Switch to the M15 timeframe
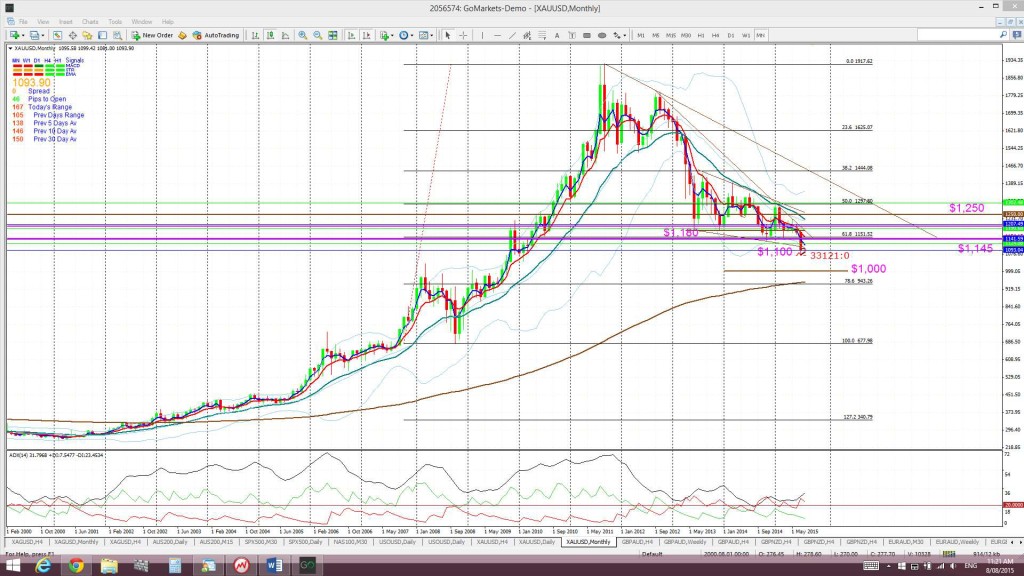This screenshot has height=576, width=1024. click(x=671, y=35)
